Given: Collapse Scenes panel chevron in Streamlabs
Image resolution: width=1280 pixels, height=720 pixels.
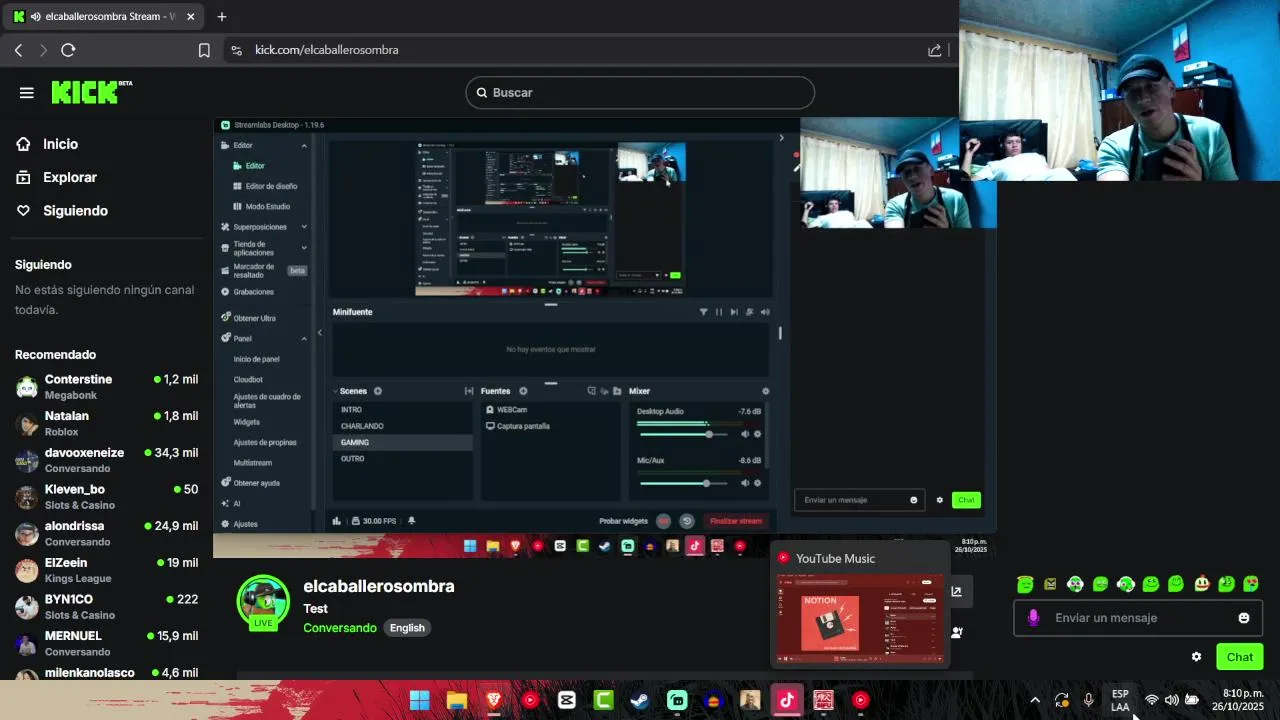Looking at the screenshot, I should [335, 391].
